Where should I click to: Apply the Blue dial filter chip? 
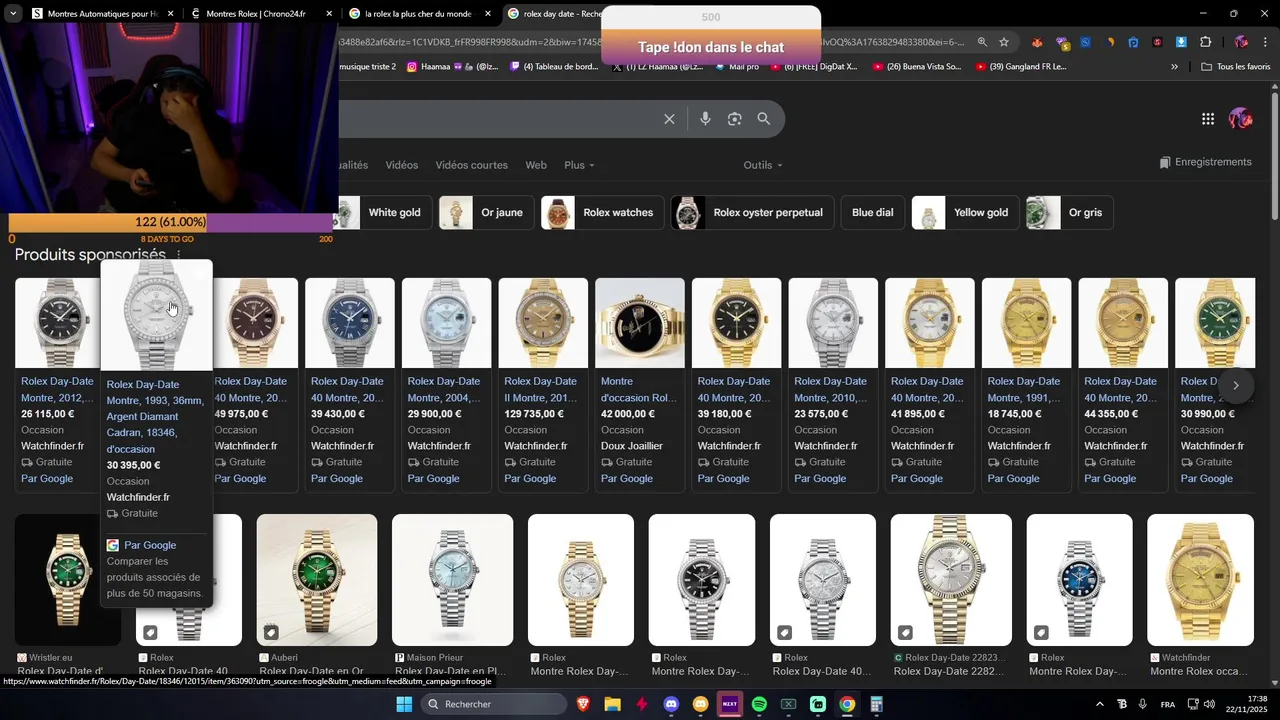pyautogui.click(x=873, y=212)
